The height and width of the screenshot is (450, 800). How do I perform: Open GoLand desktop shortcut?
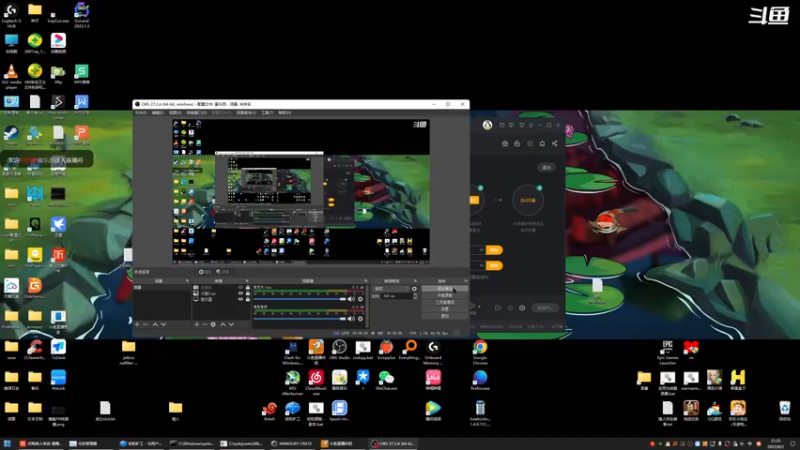point(82,15)
